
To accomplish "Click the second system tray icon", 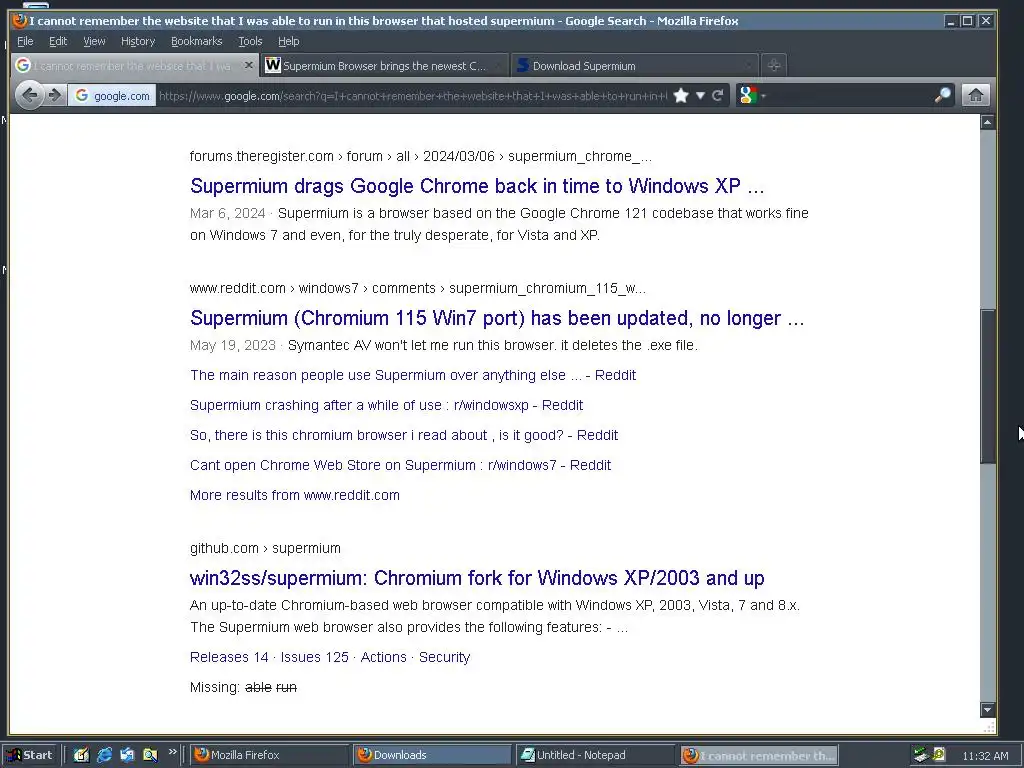I will click(939, 754).
